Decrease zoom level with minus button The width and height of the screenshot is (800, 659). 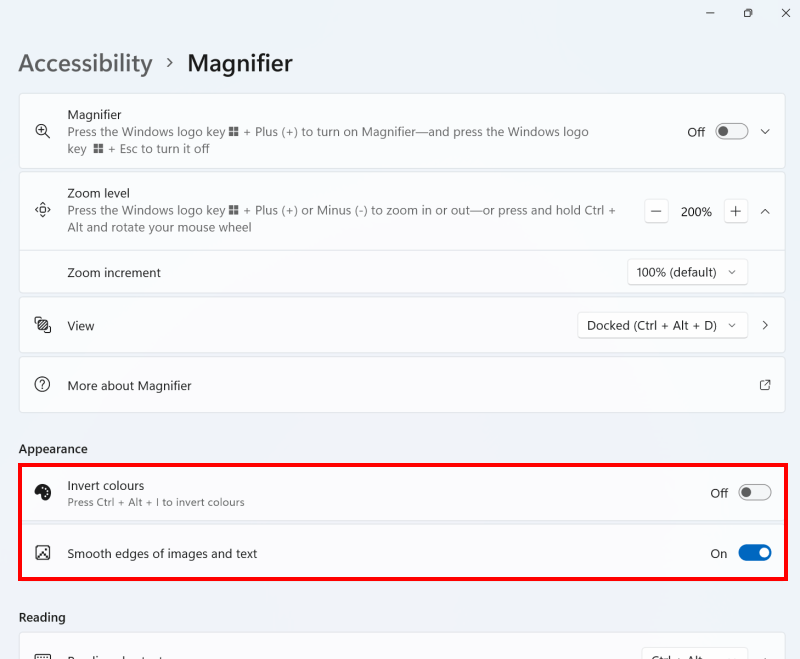(x=656, y=211)
